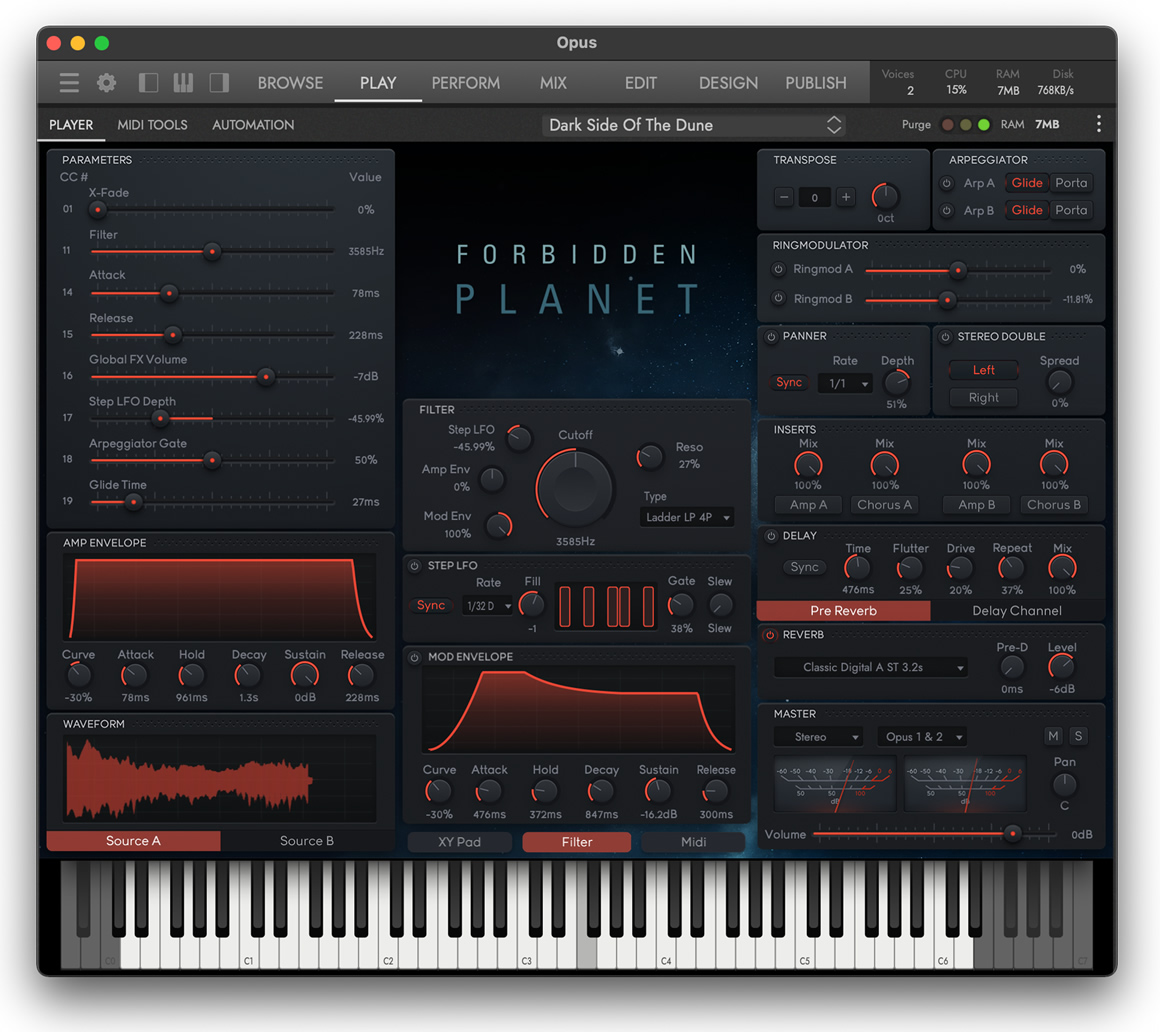
Task: Open the Master Opus 1 & 2 output dropdown
Action: click(923, 737)
